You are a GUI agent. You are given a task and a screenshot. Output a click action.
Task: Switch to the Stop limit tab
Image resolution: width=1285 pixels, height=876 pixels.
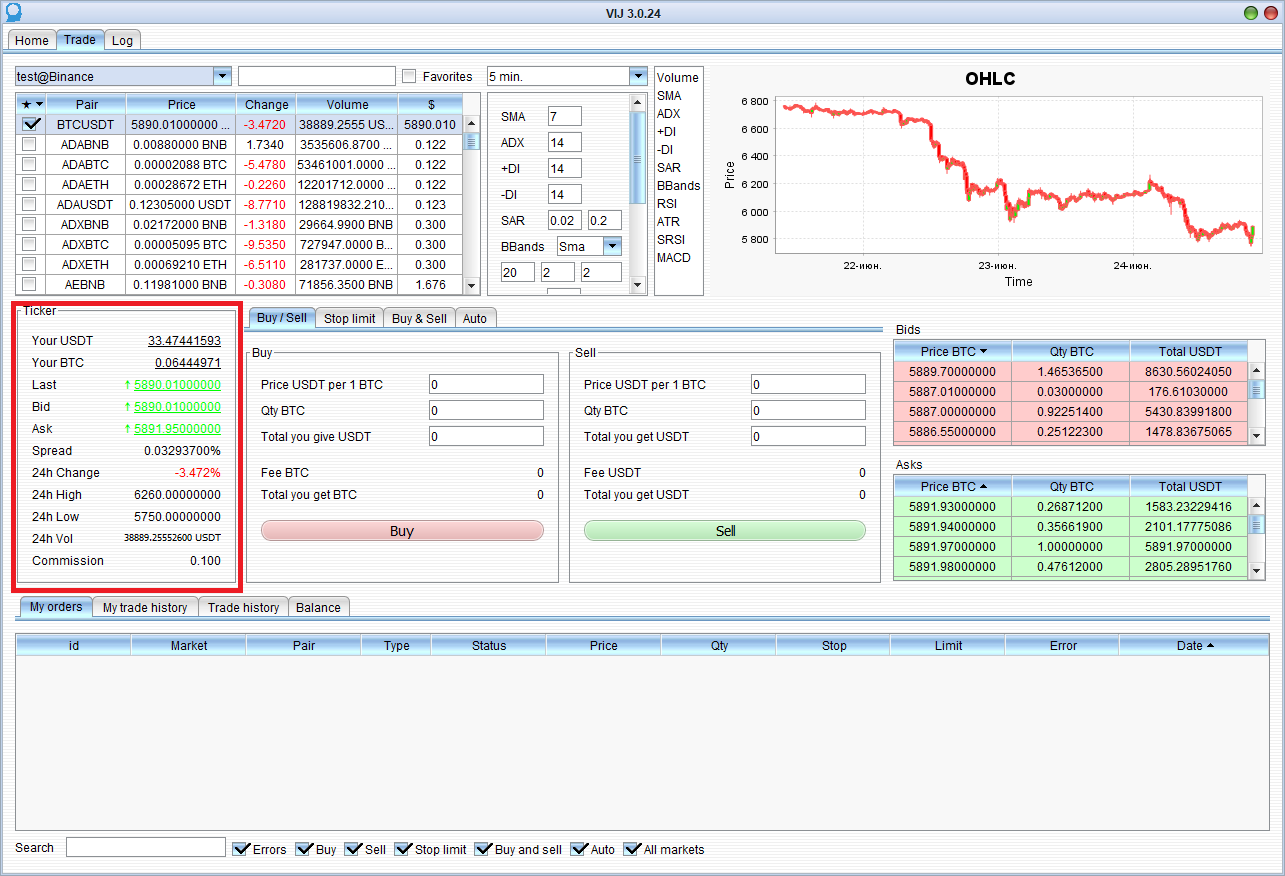(x=349, y=318)
